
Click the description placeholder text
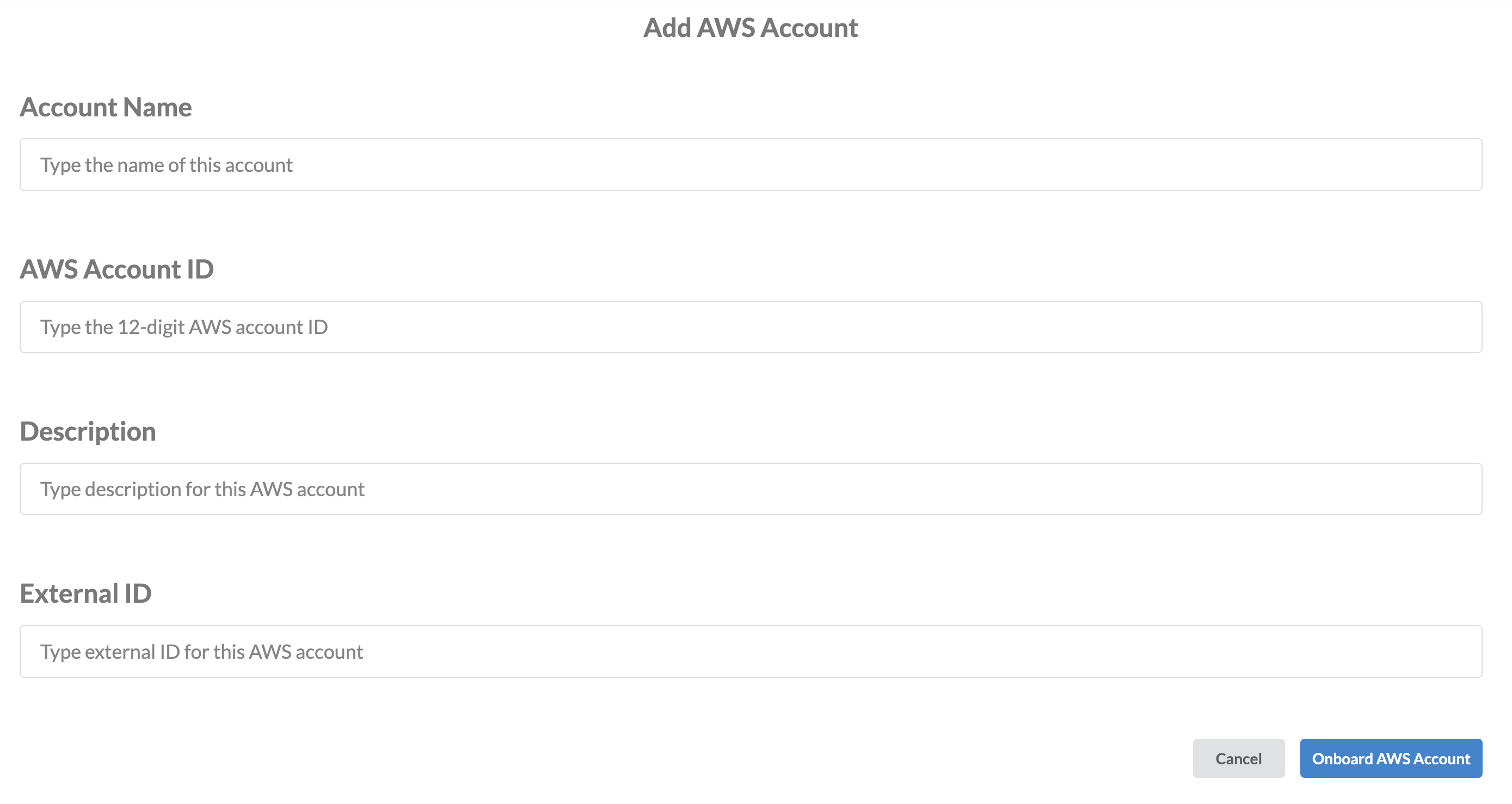point(202,488)
